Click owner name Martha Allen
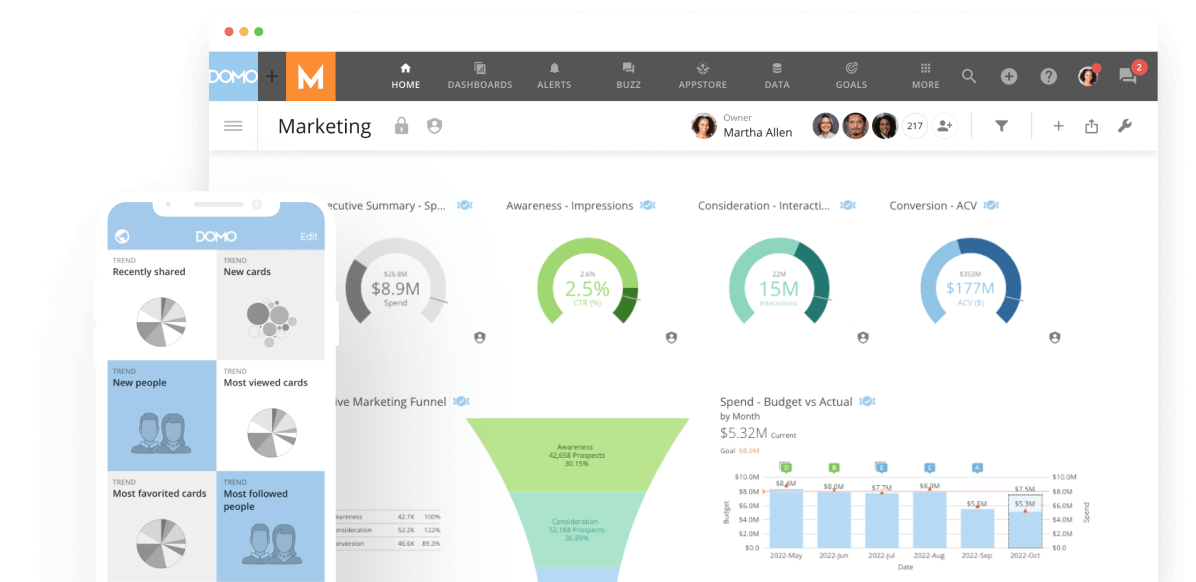This screenshot has width=1196, height=582. click(x=757, y=132)
